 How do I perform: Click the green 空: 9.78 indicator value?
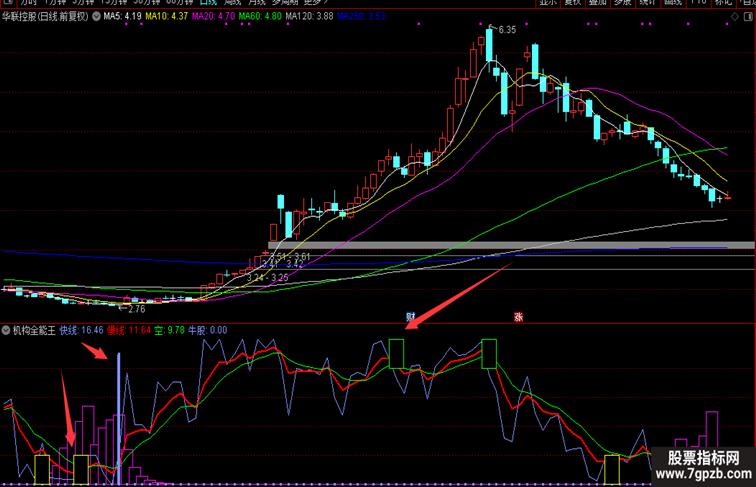[x=169, y=330]
